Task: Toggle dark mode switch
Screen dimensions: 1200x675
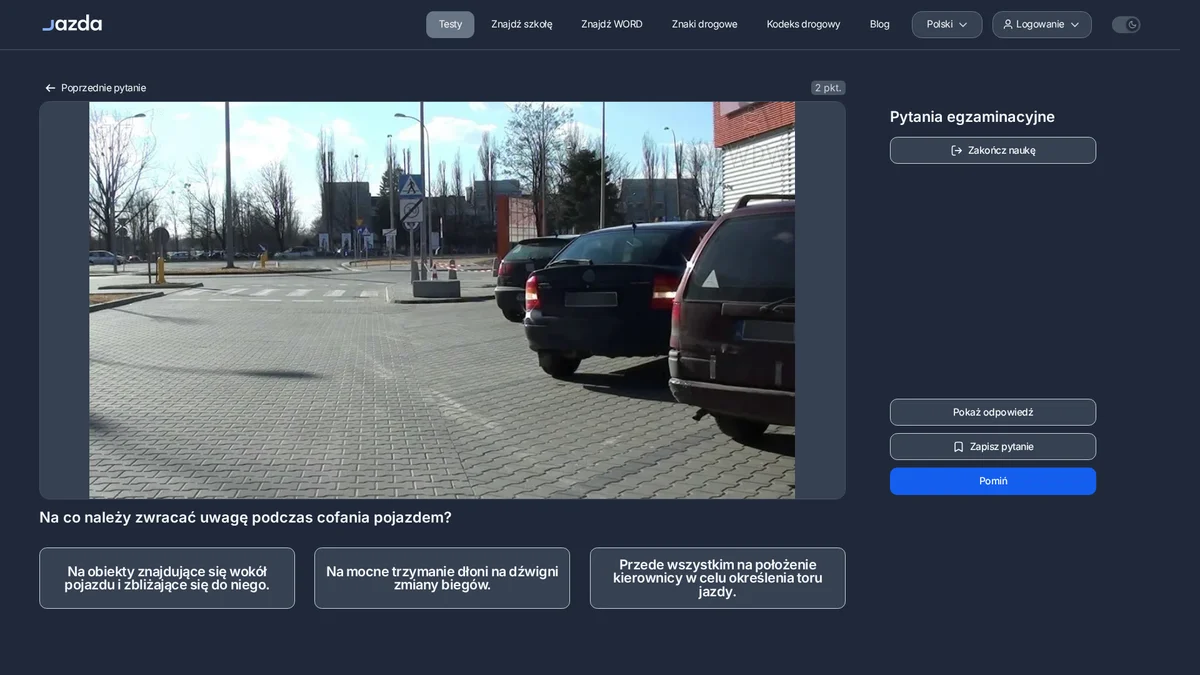Action: coord(1126,24)
